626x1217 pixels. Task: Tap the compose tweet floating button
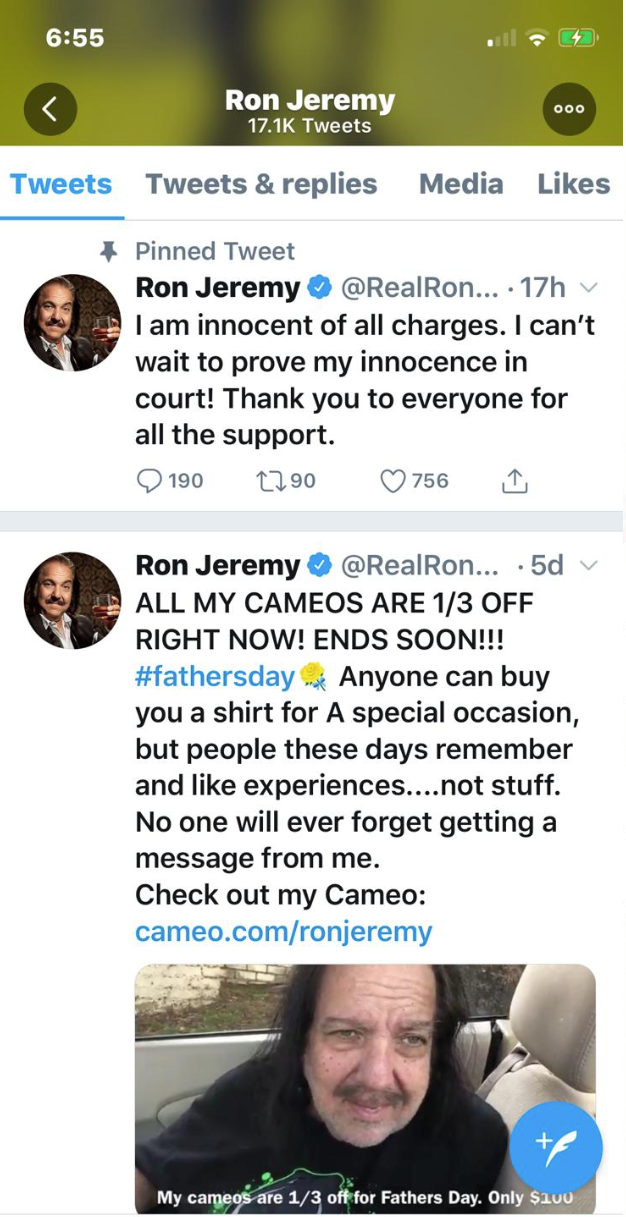556,1148
